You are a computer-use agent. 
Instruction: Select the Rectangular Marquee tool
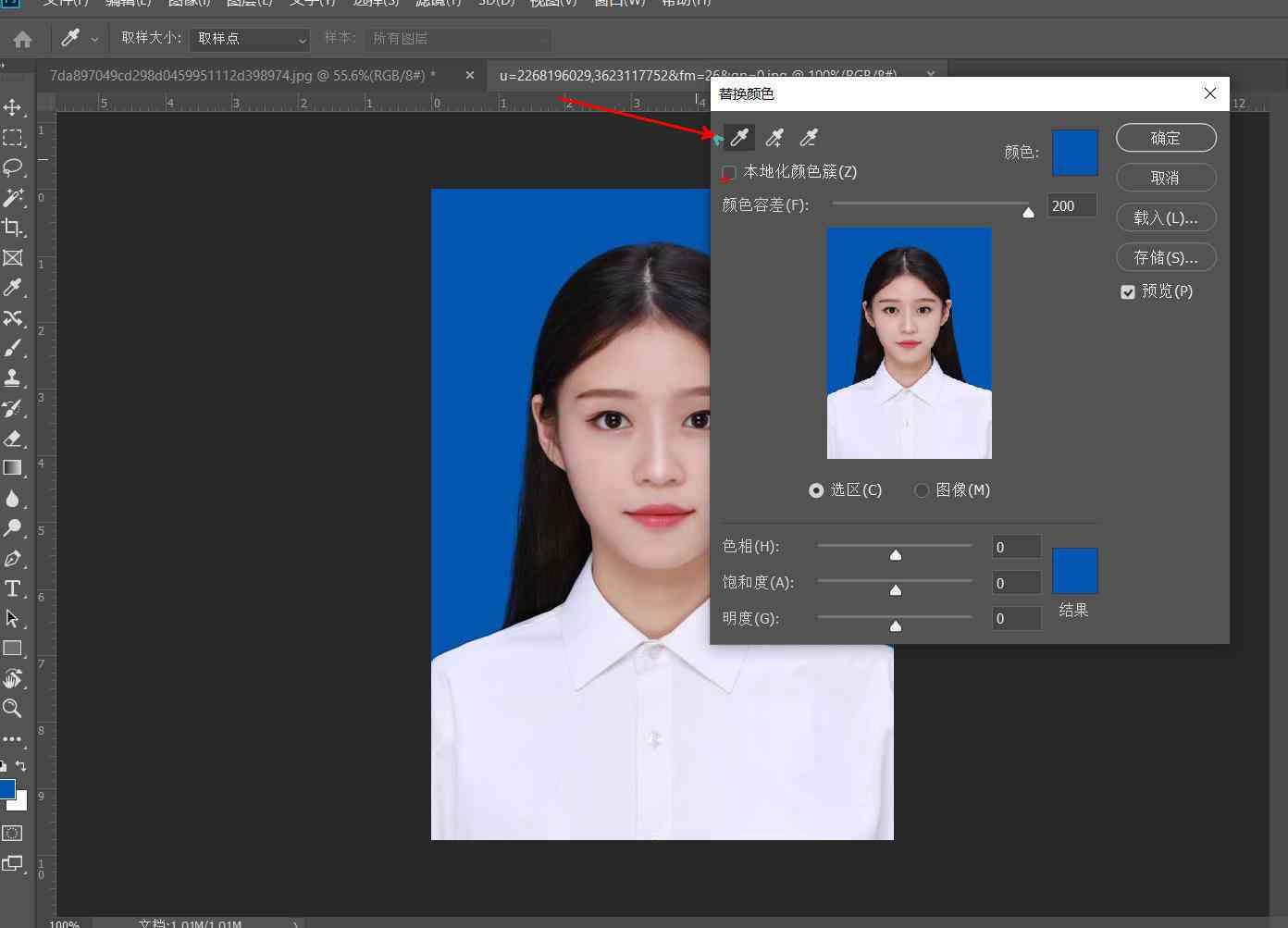(x=13, y=138)
